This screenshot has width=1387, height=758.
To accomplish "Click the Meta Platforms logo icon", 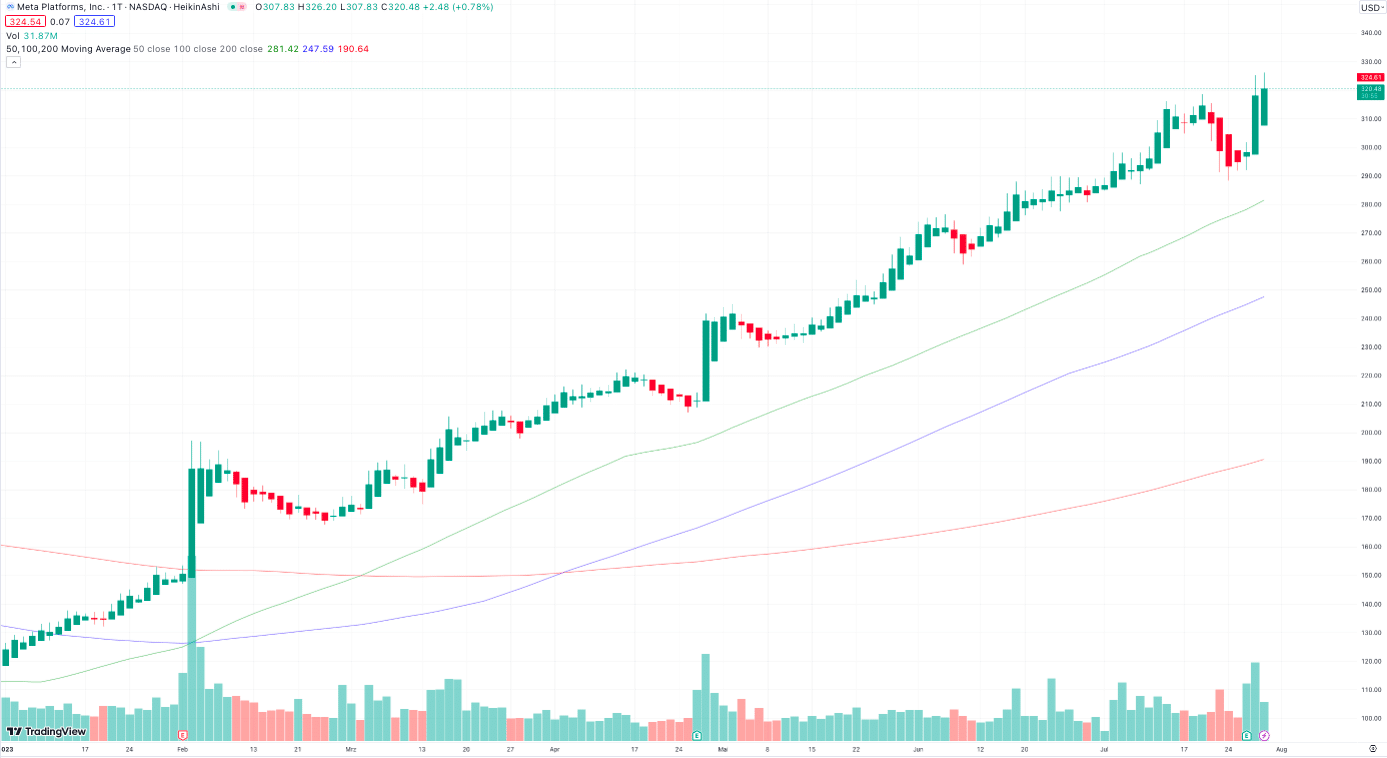I will 9,7.
